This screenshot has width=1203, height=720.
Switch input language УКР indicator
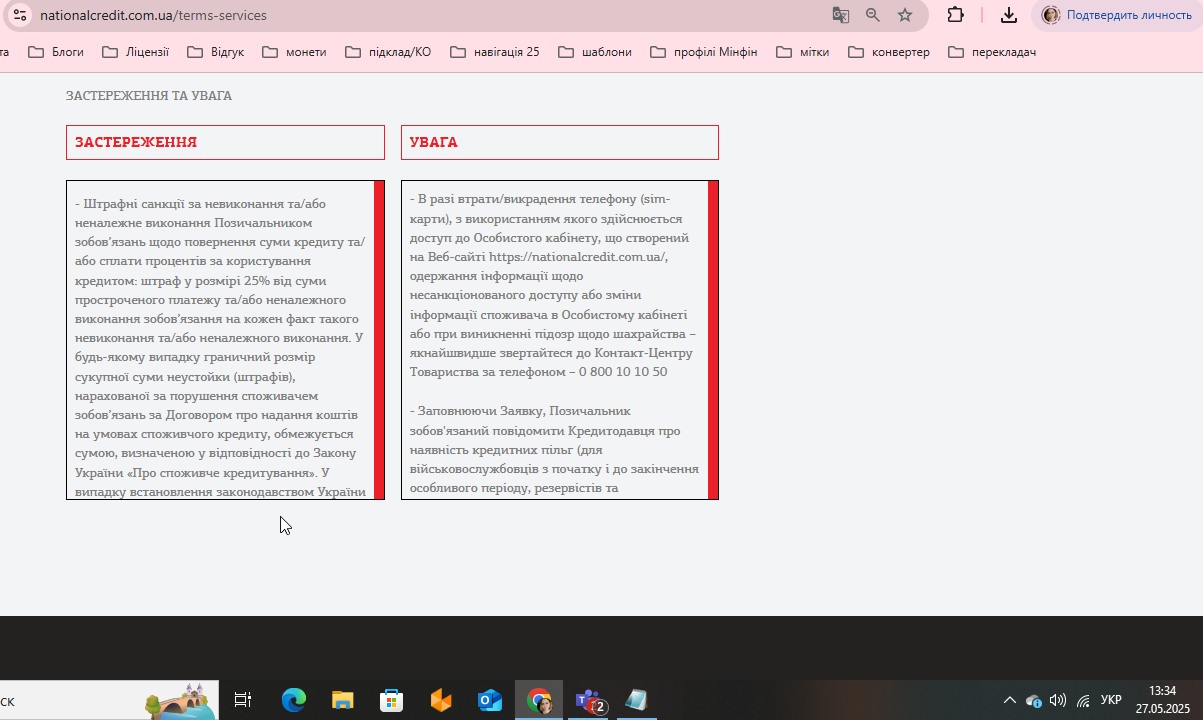coord(1111,701)
